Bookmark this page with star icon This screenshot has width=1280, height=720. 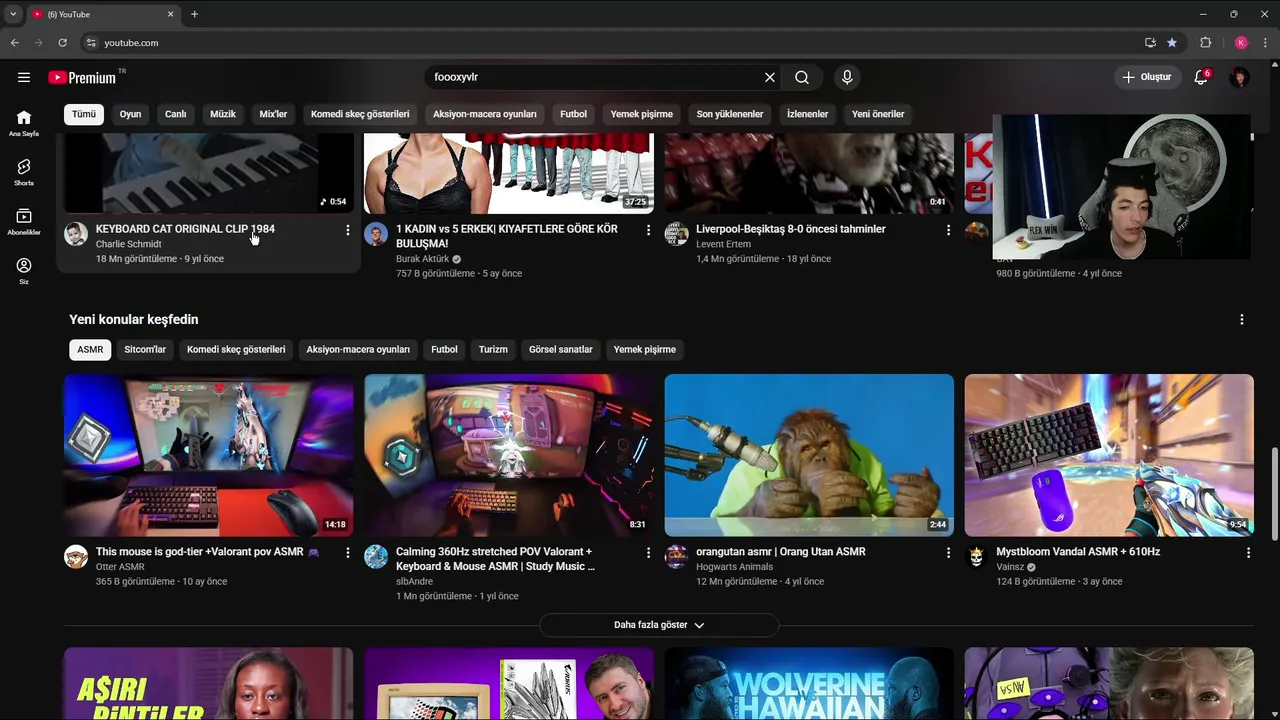(1172, 43)
